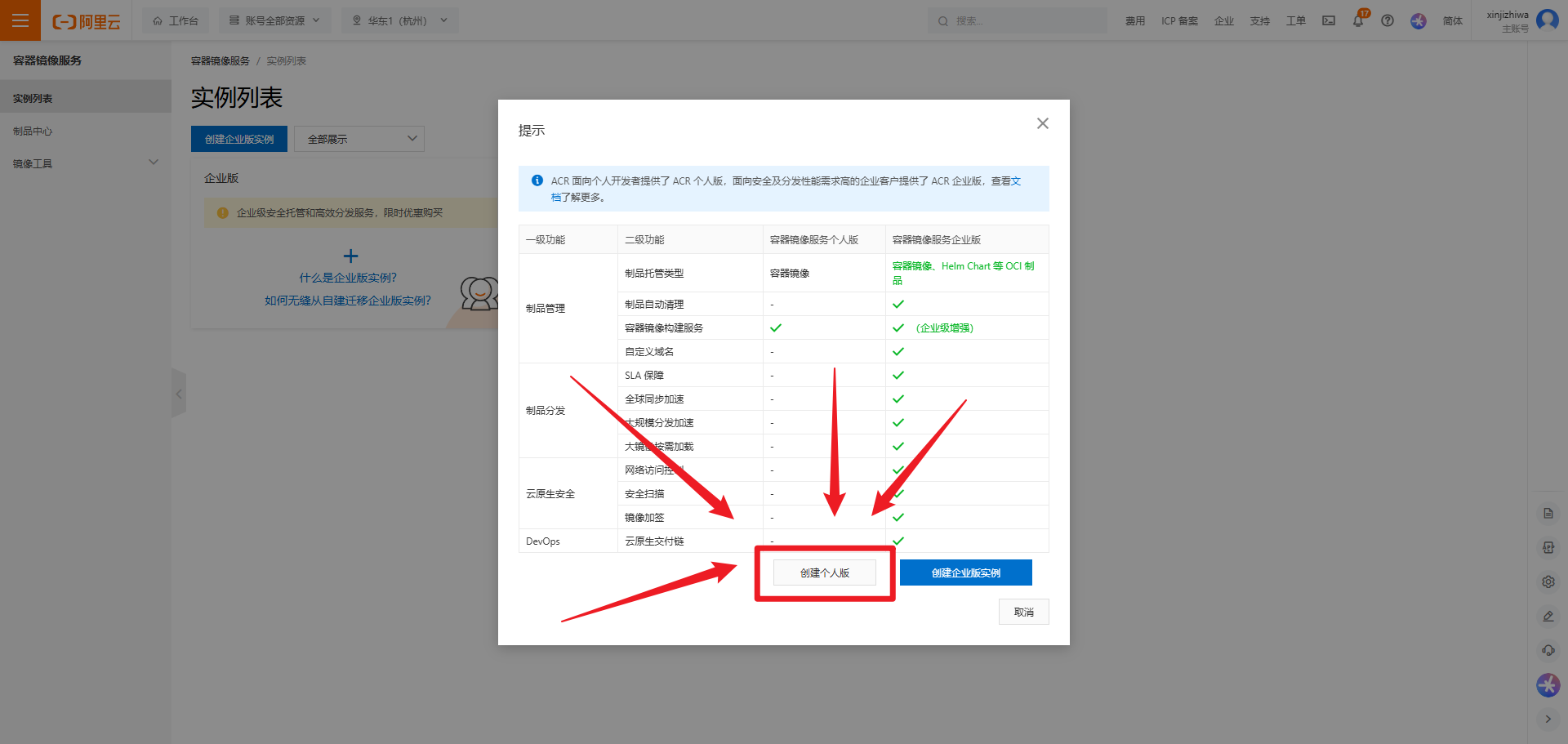Image resolution: width=1568 pixels, height=744 pixels.
Task: Collapse the left sidebar handle
Action: [x=179, y=394]
